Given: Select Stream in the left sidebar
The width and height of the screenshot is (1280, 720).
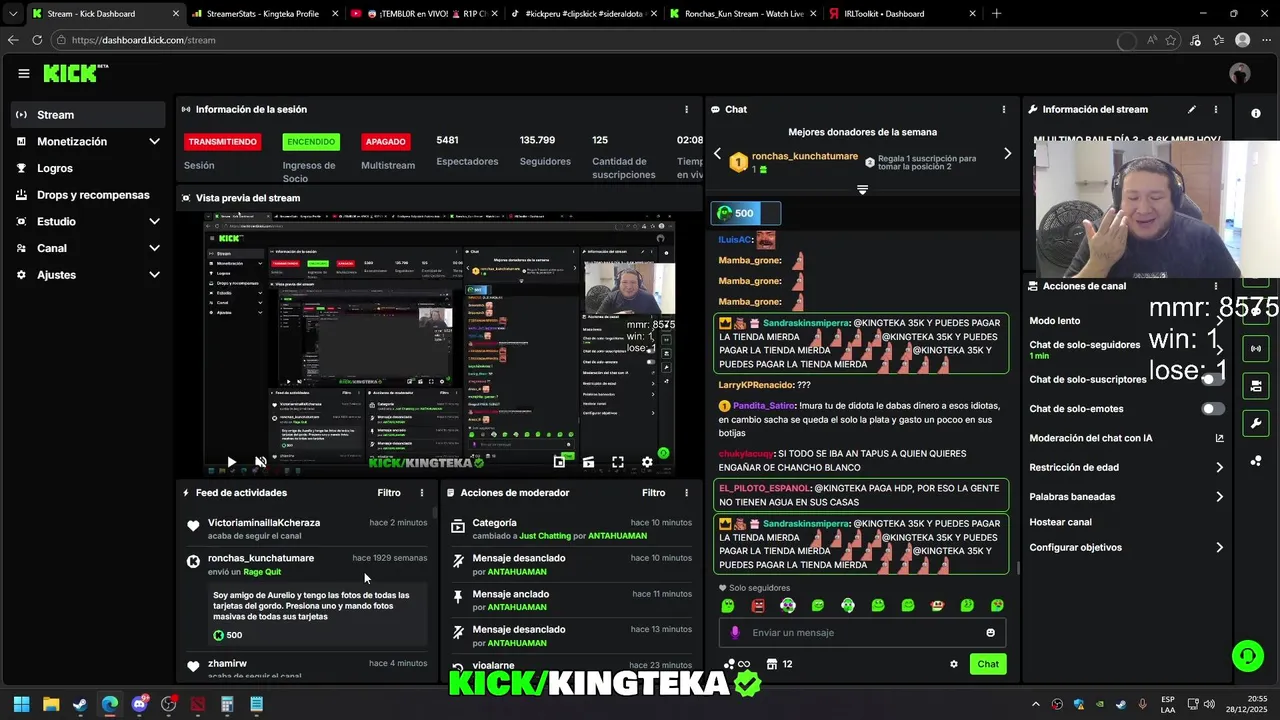Looking at the screenshot, I should [x=88, y=115].
